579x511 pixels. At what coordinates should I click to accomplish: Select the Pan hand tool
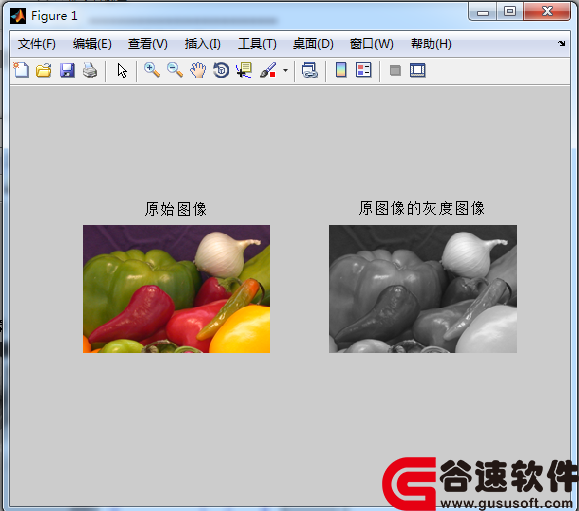pyautogui.click(x=198, y=70)
